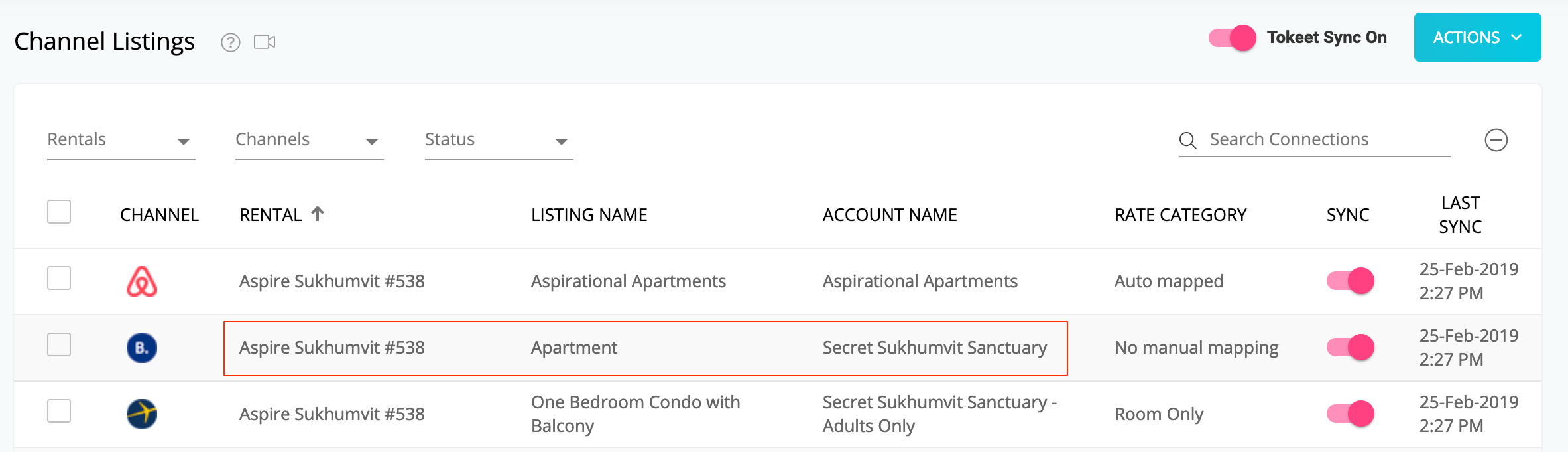Image resolution: width=1568 pixels, height=452 pixels.
Task: Toggle Tokeet Sync switch off
Action: [x=1233, y=38]
